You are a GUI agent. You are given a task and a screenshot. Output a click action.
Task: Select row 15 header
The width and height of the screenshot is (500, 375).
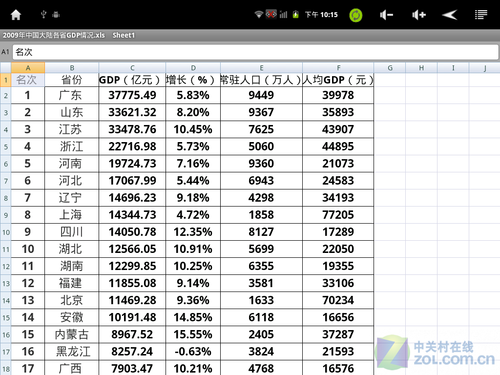[x=6, y=318]
